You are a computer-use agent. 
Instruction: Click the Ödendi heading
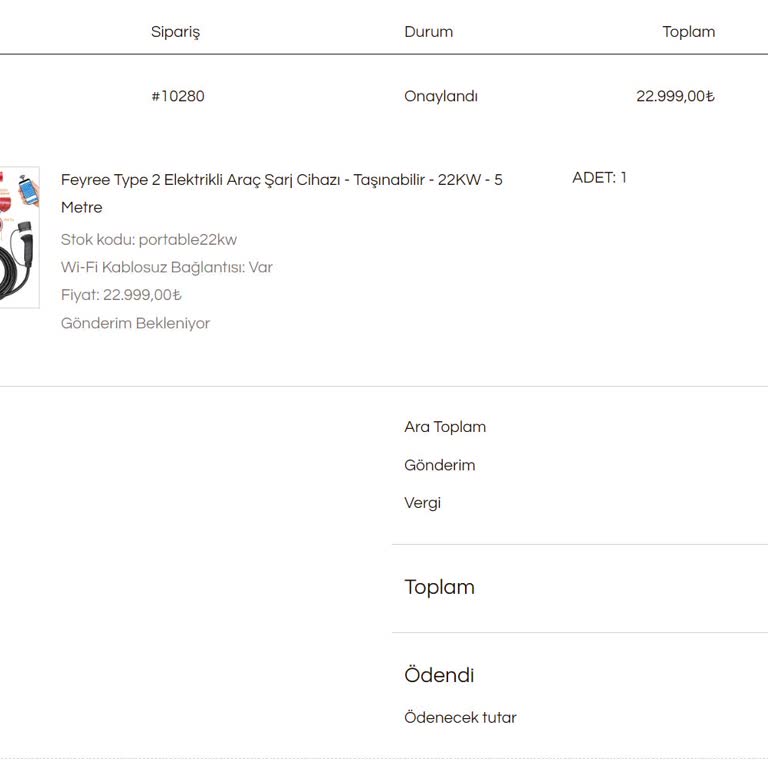pos(439,675)
